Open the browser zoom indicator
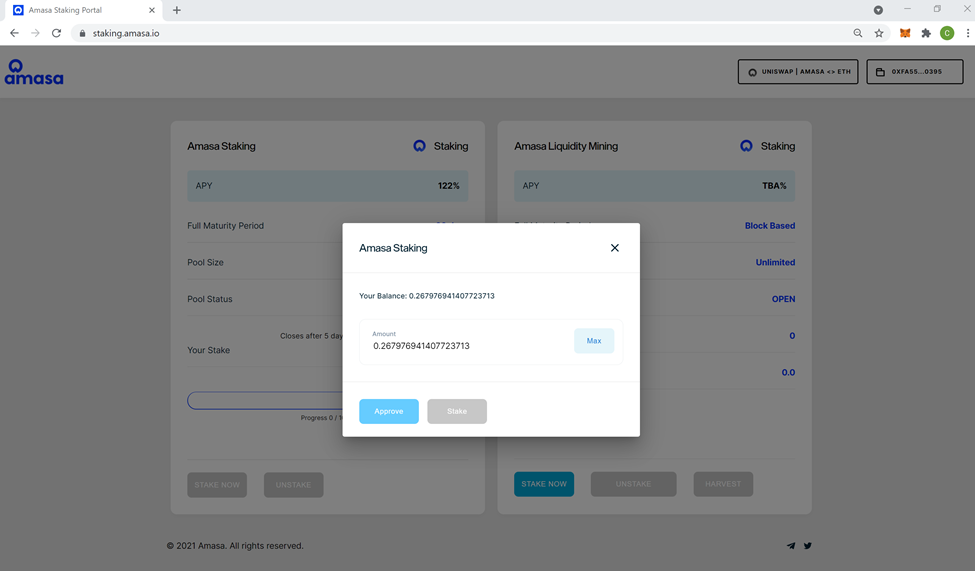975x571 pixels. (857, 33)
